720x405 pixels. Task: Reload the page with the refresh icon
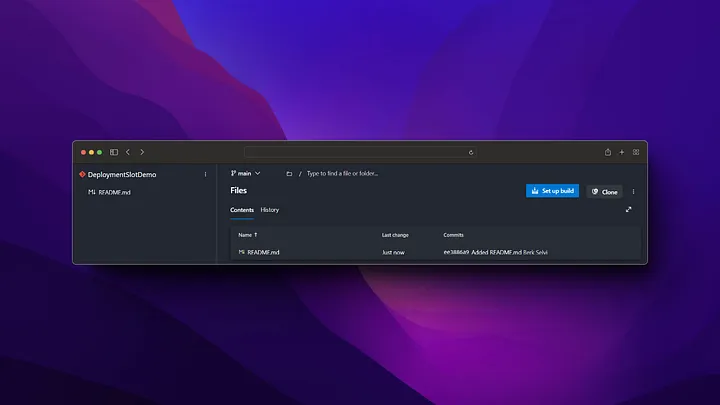click(x=471, y=152)
